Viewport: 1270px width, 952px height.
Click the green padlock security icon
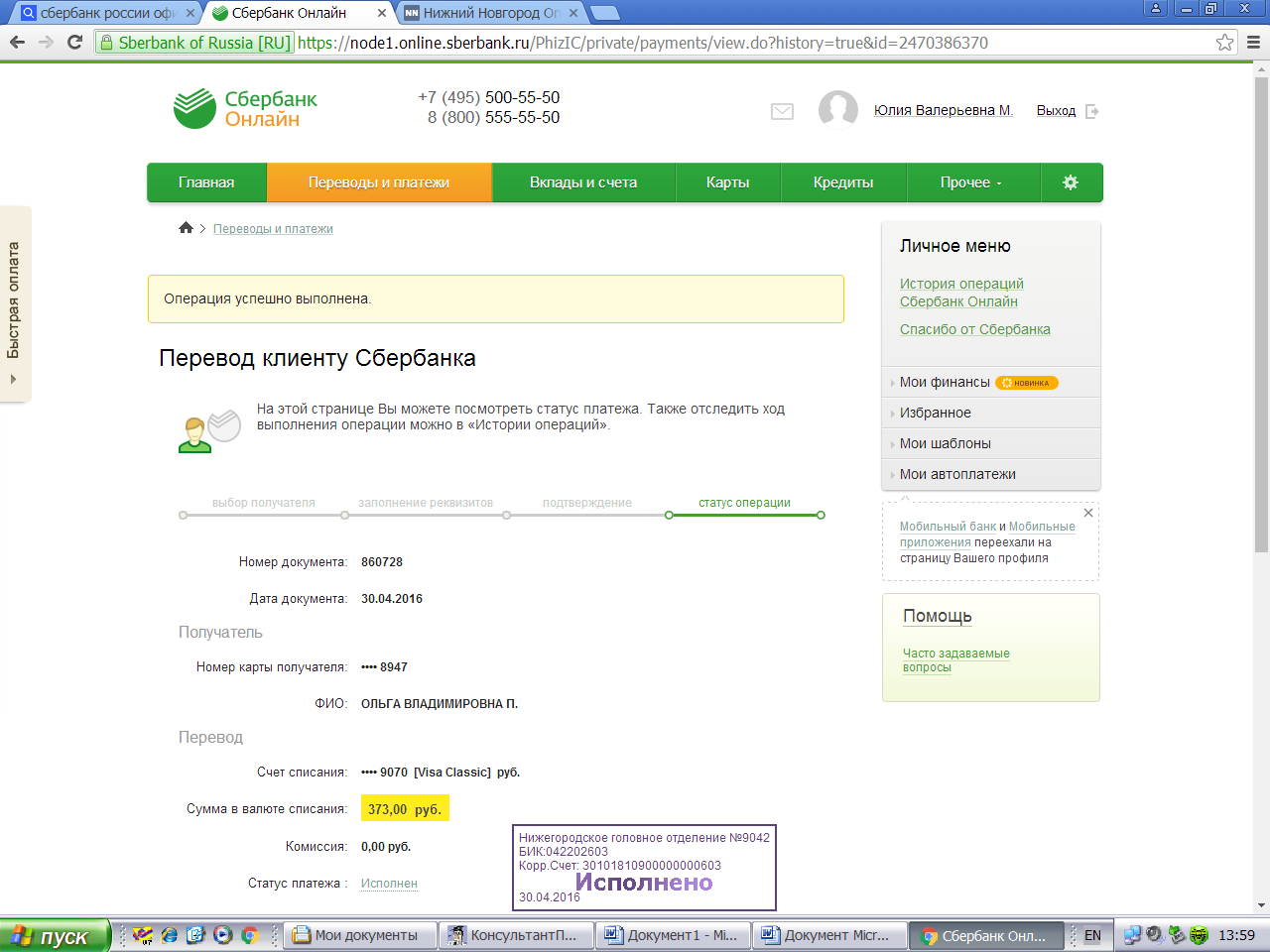pos(106,43)
